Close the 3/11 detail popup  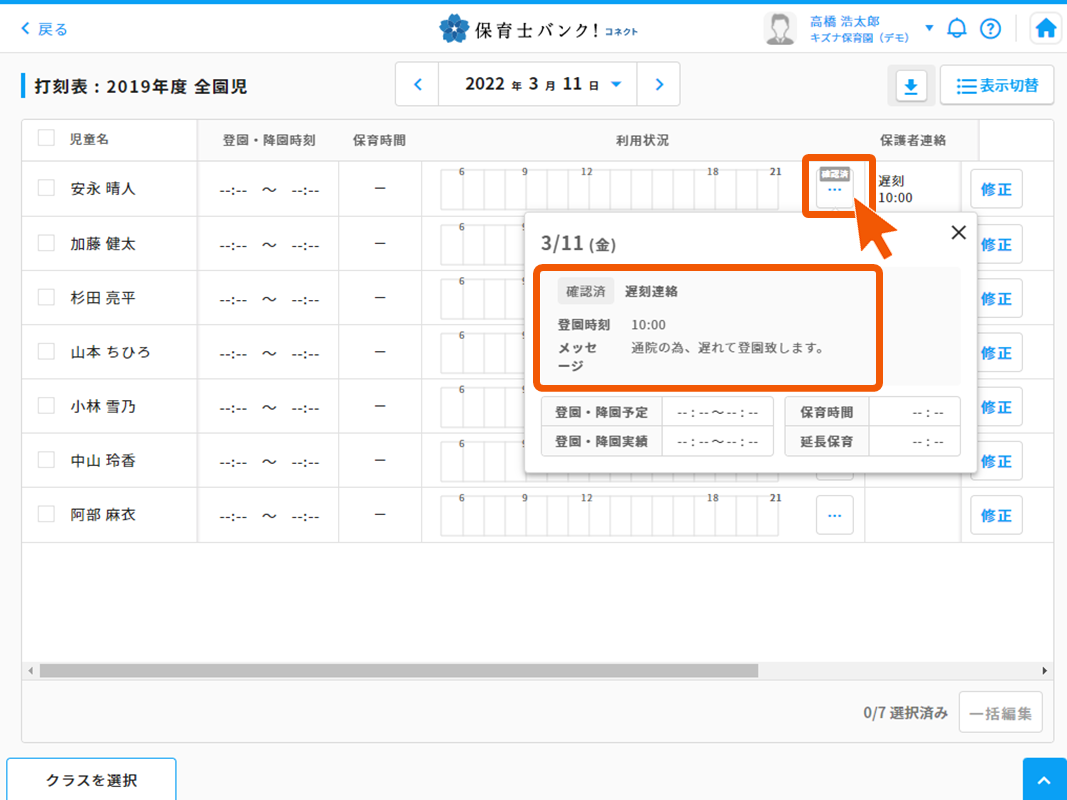pyautogui.click(x=958, y=233)
